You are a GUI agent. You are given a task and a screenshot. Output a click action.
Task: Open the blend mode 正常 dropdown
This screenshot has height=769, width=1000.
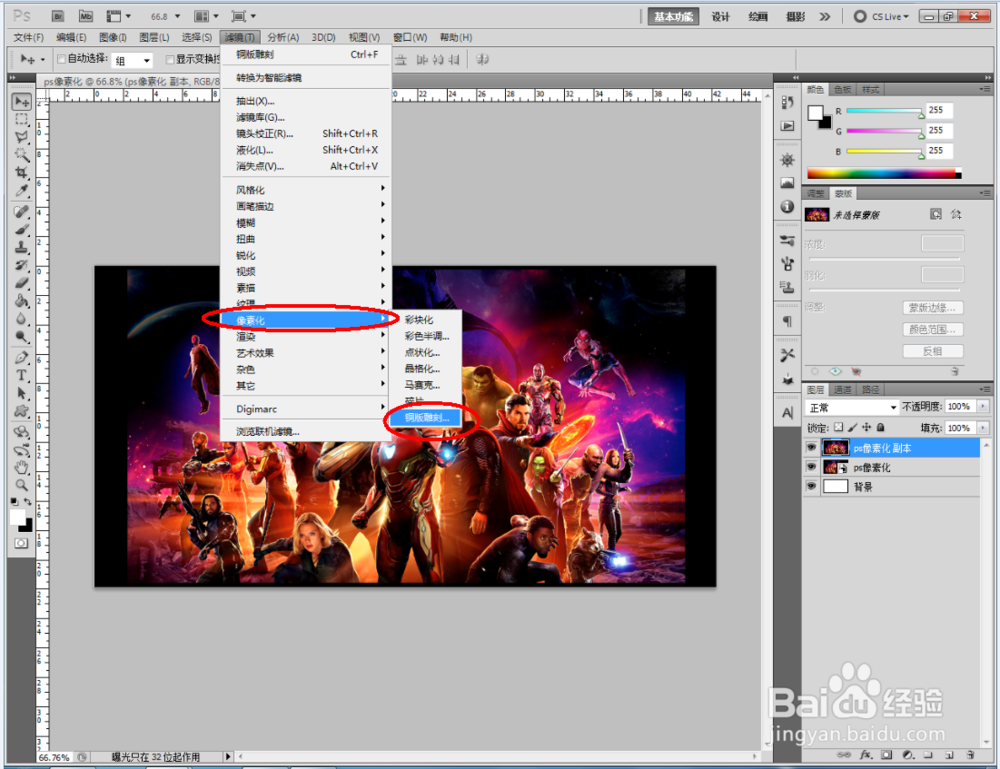pos(852,407)
